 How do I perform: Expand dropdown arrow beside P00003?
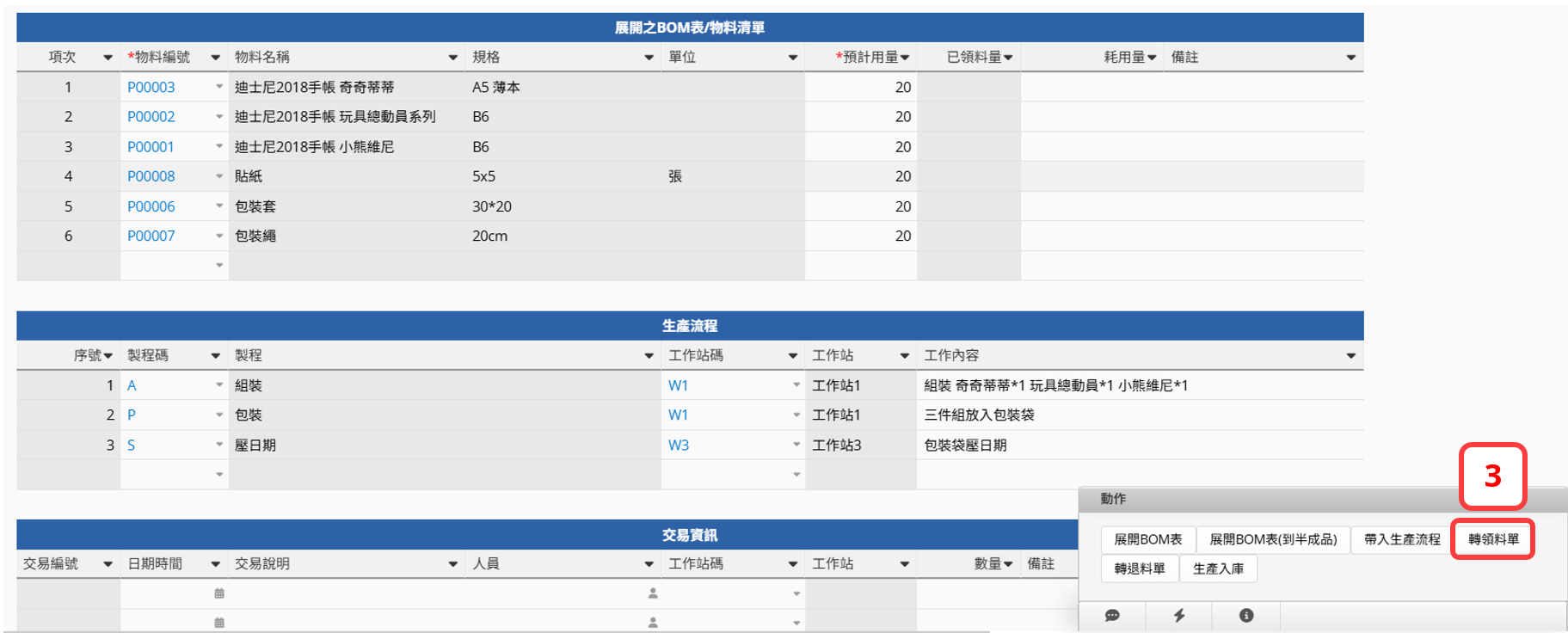coord(219,87)
